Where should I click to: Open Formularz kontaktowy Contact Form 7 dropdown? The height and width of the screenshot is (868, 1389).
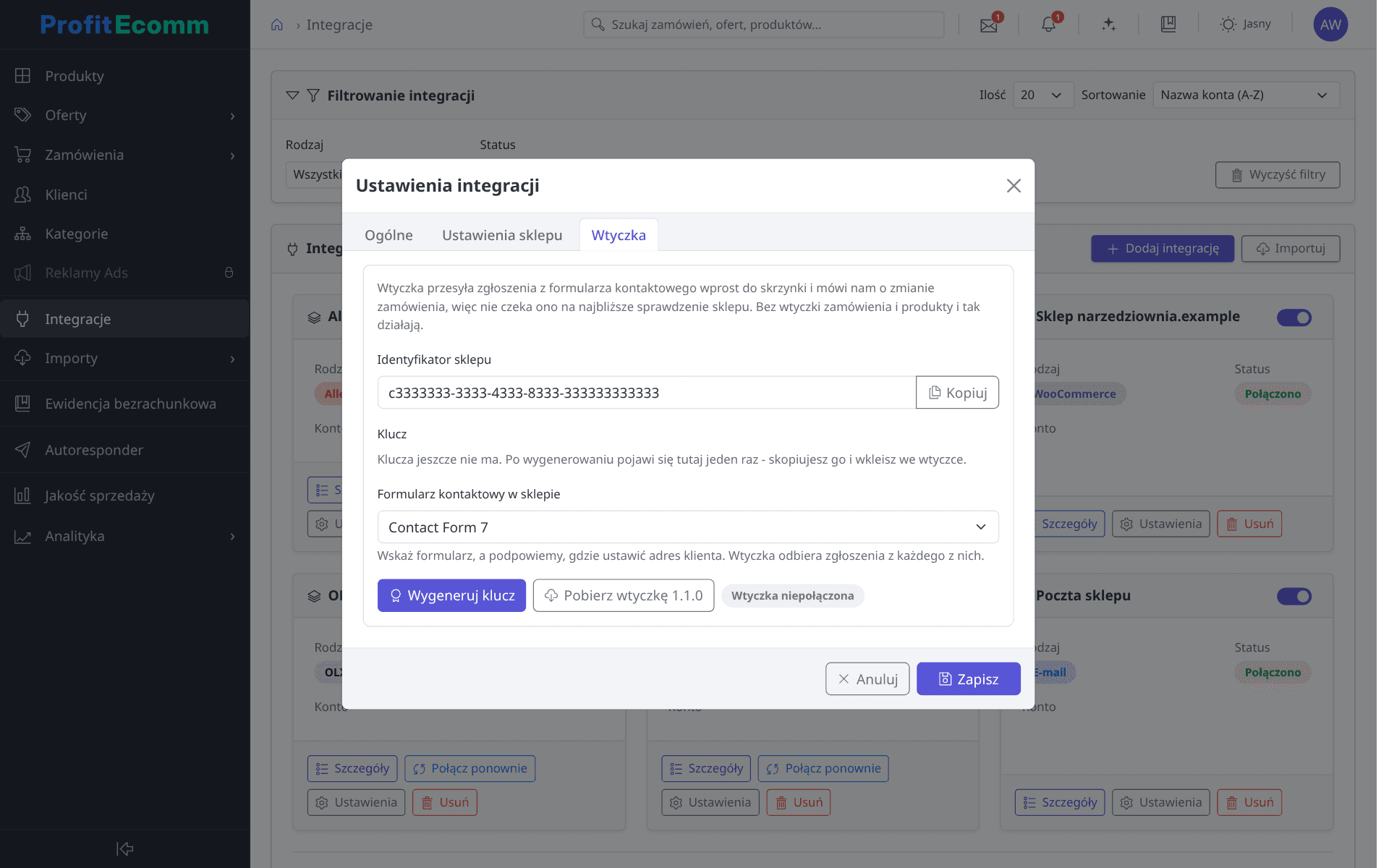pyautogui.click(x=688, y=527)
